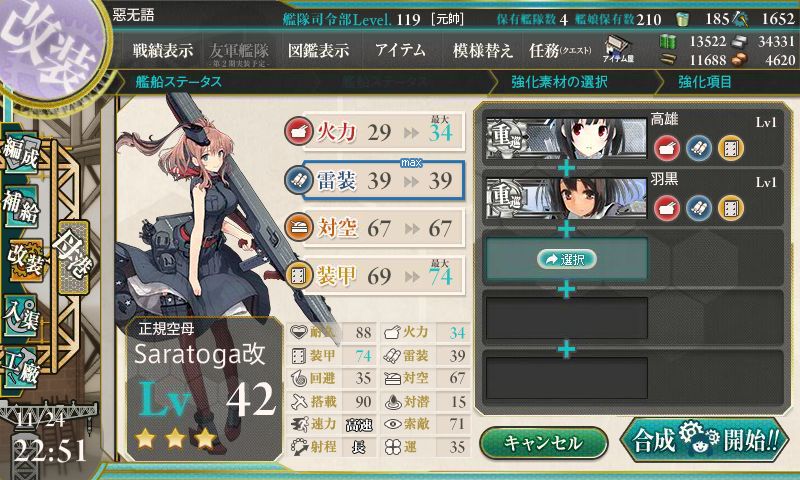This screenshot has height=480, width=800.
Task: Click the キャンセル button
Action: coord(544,442)
